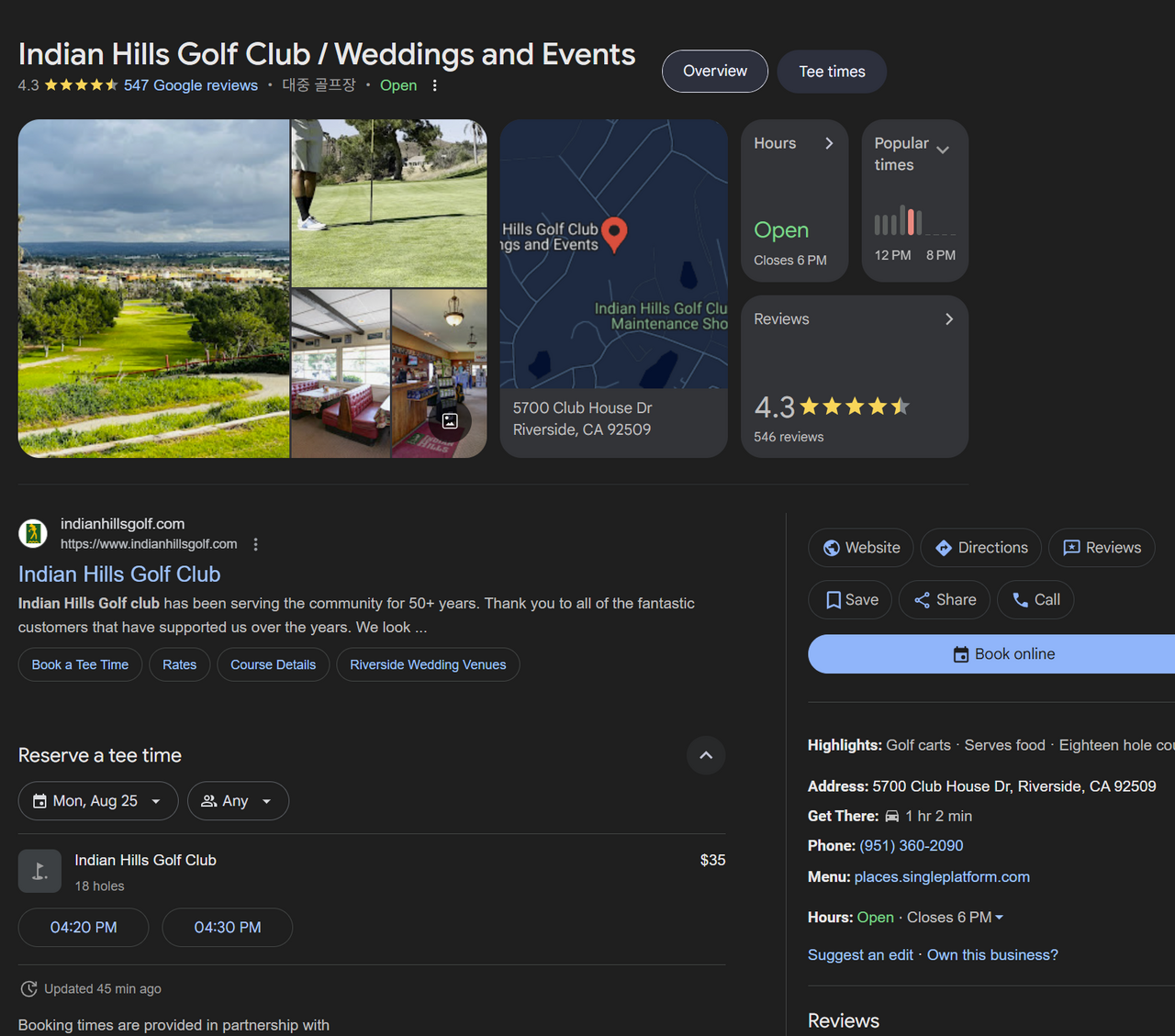
Task: Open the large golf course landscape photo
Action: (x=154, y=288)
